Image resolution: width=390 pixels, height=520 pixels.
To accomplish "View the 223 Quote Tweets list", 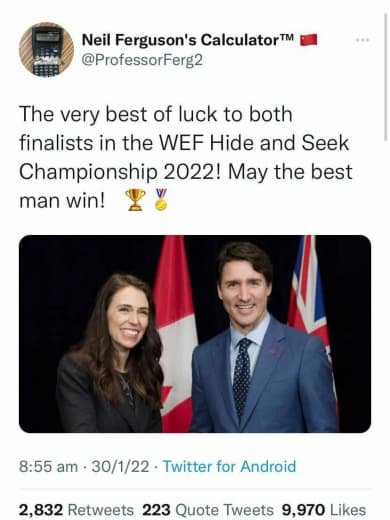I will point(208,510).
